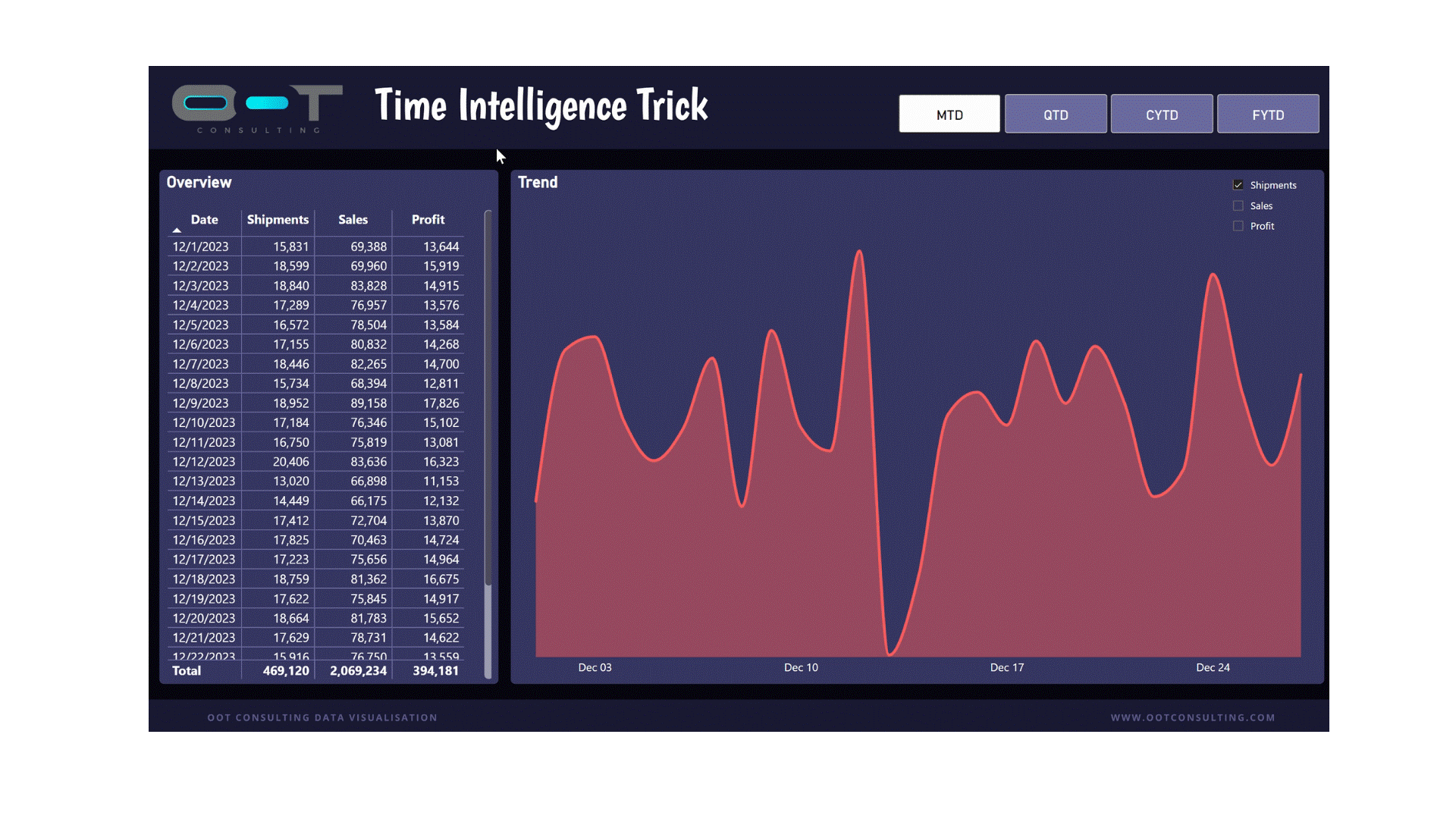
Task: Select the 12/12/2023 date cell
Action: (x=203, y=462)
